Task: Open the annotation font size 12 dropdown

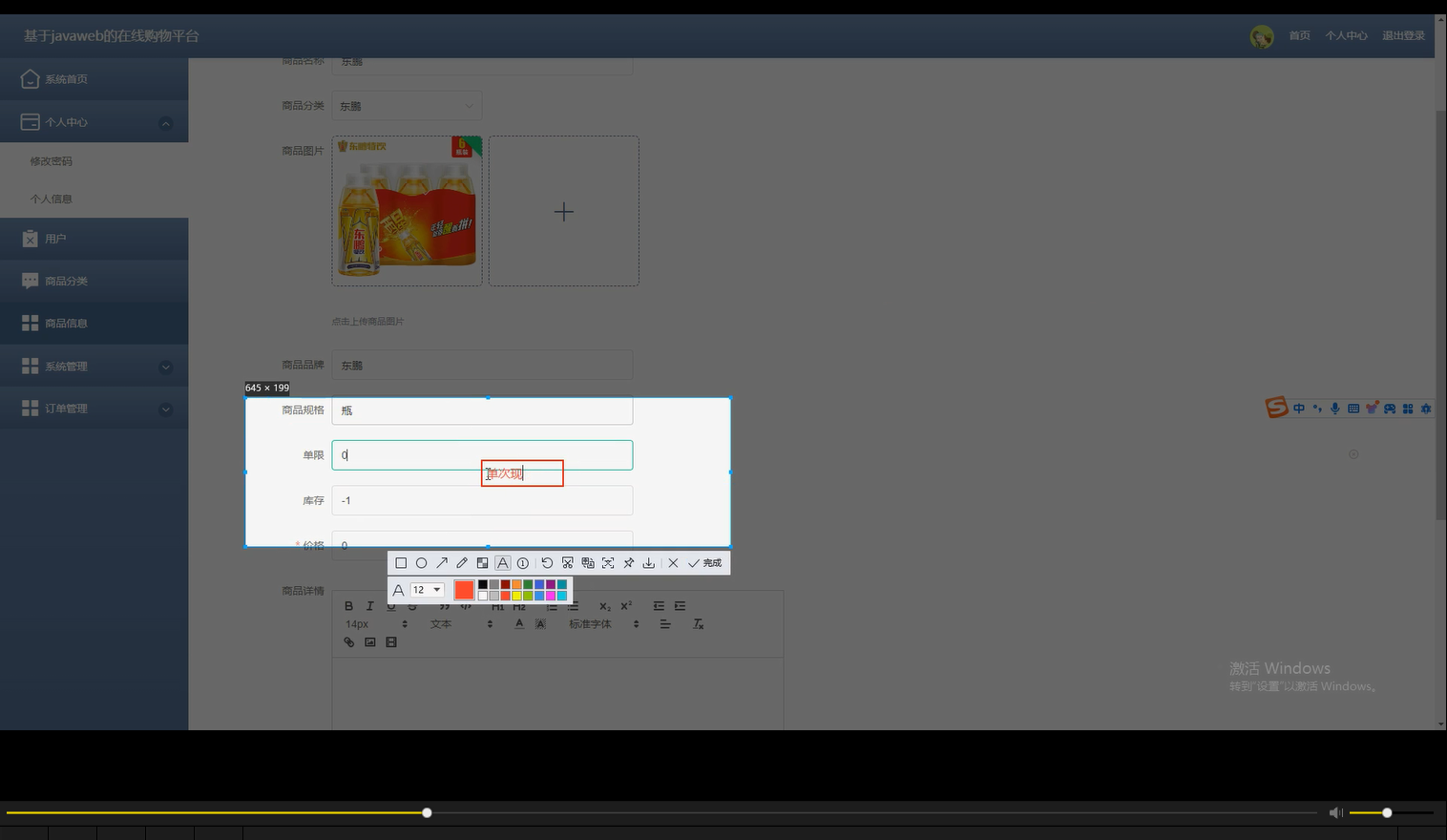Action: click(428, 590)
